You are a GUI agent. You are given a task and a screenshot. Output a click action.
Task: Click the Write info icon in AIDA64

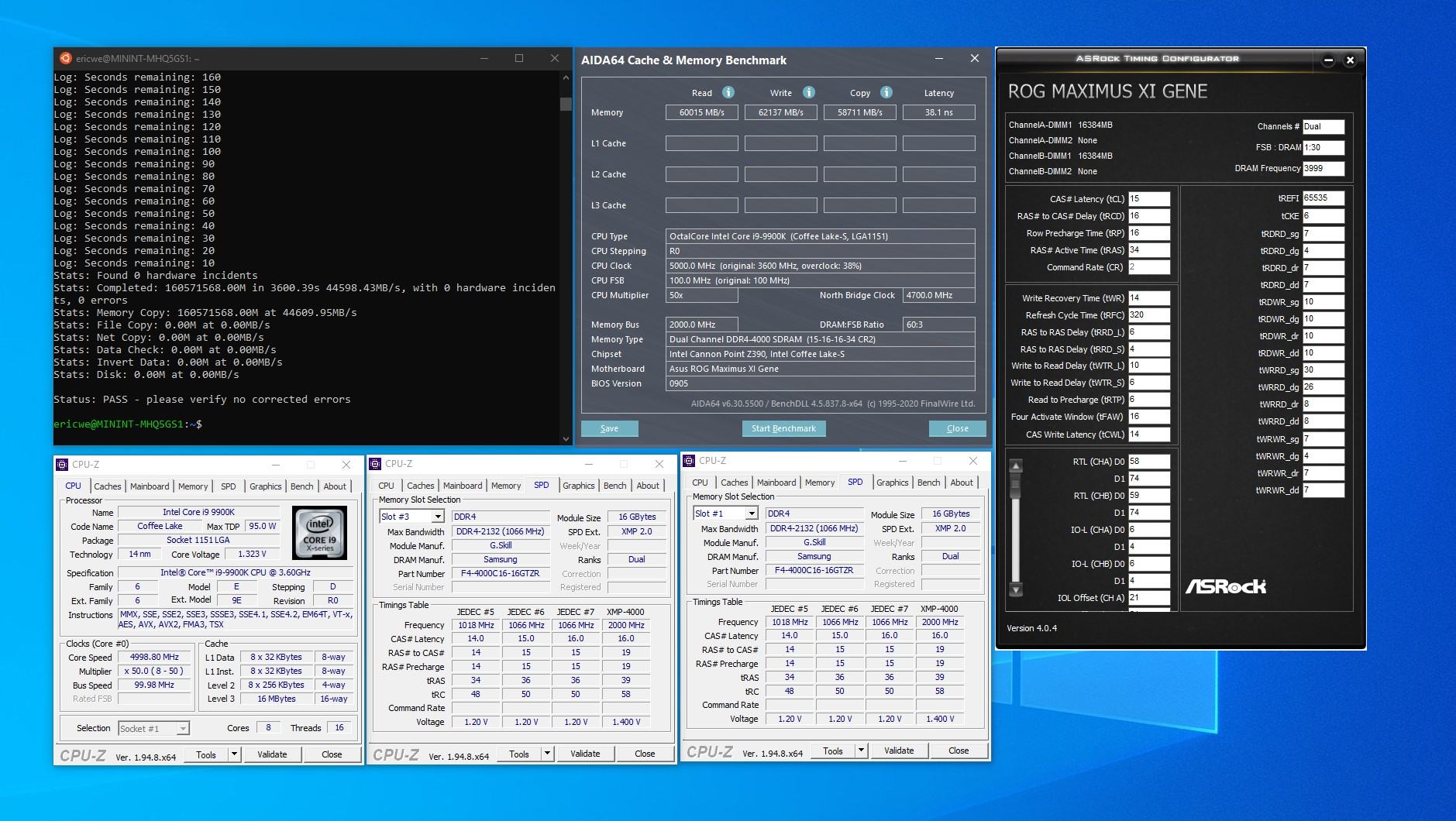pos(808,92)
